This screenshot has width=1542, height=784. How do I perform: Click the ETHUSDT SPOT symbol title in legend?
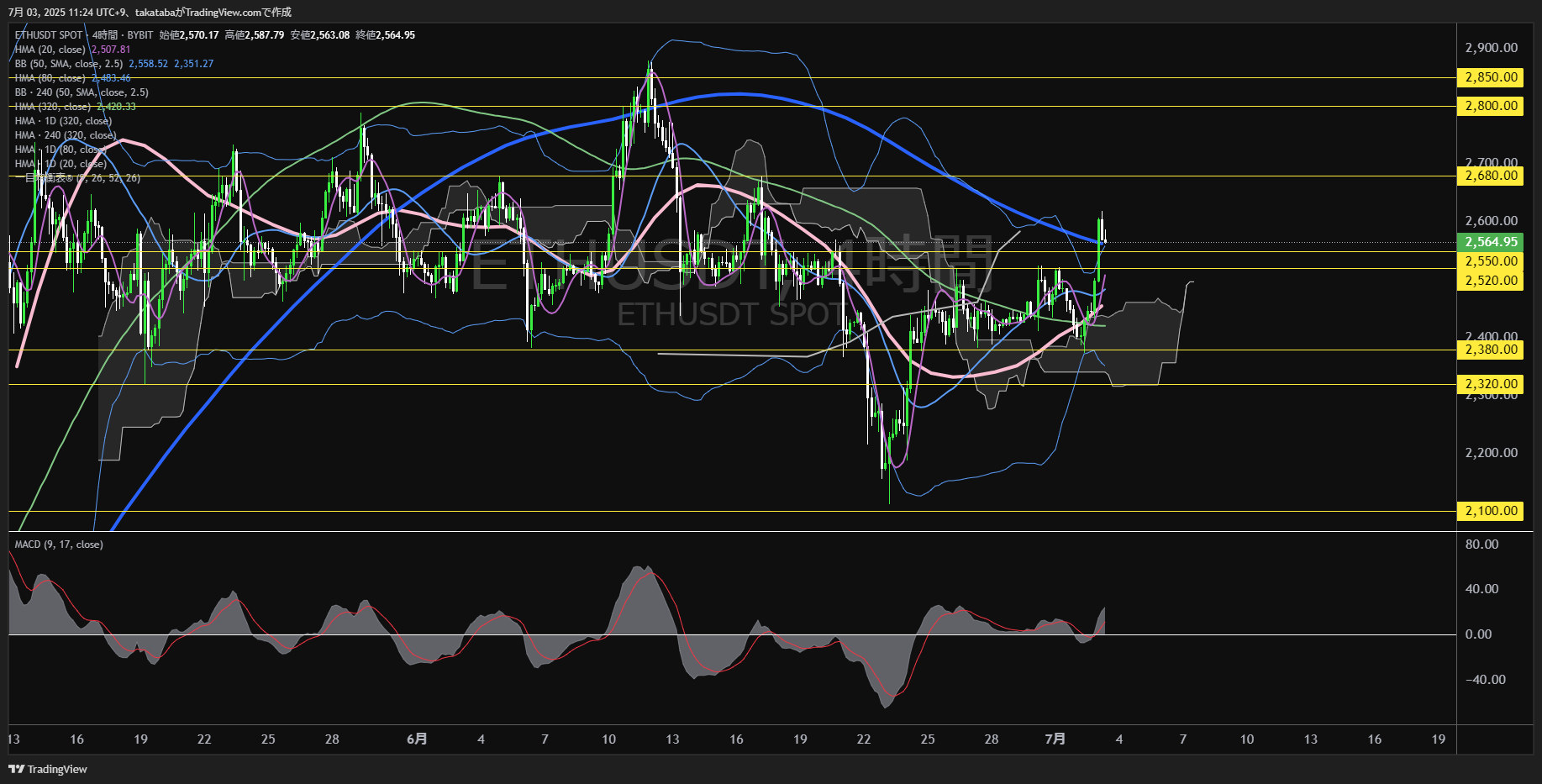pyautogui.click(x=49, y=35)
